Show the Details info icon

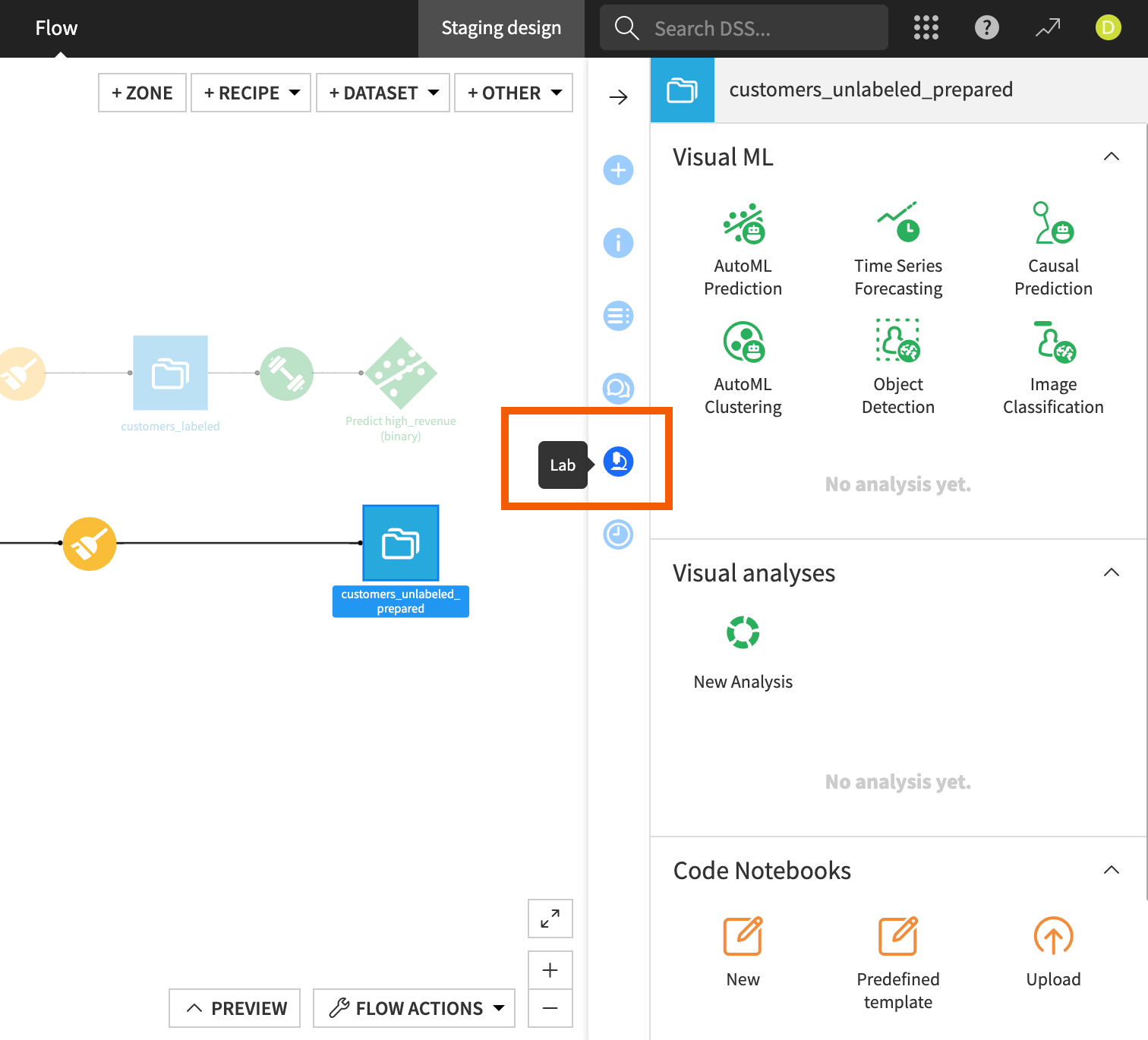[618, 243]
